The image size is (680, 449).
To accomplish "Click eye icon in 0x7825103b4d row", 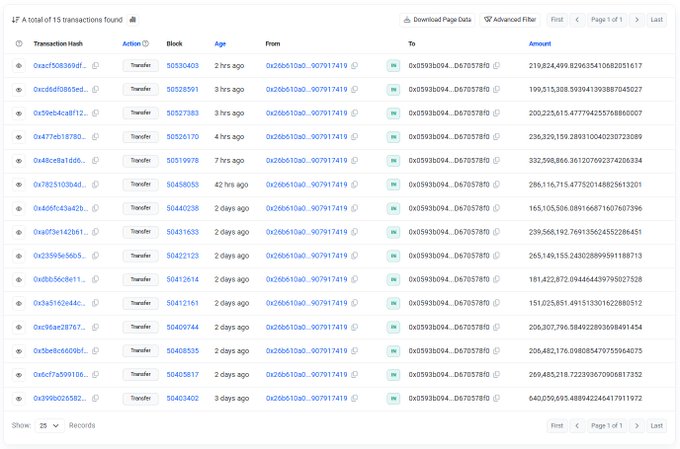I will [19, 185].
